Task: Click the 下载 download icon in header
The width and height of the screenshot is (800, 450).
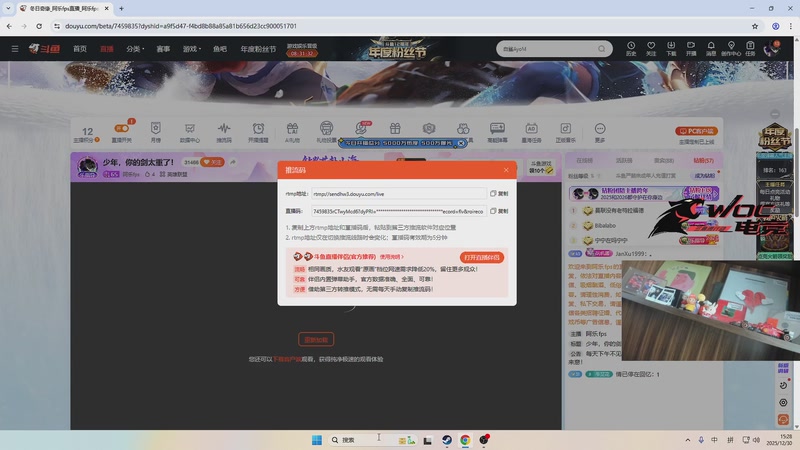Action: [x=671, y=48]
